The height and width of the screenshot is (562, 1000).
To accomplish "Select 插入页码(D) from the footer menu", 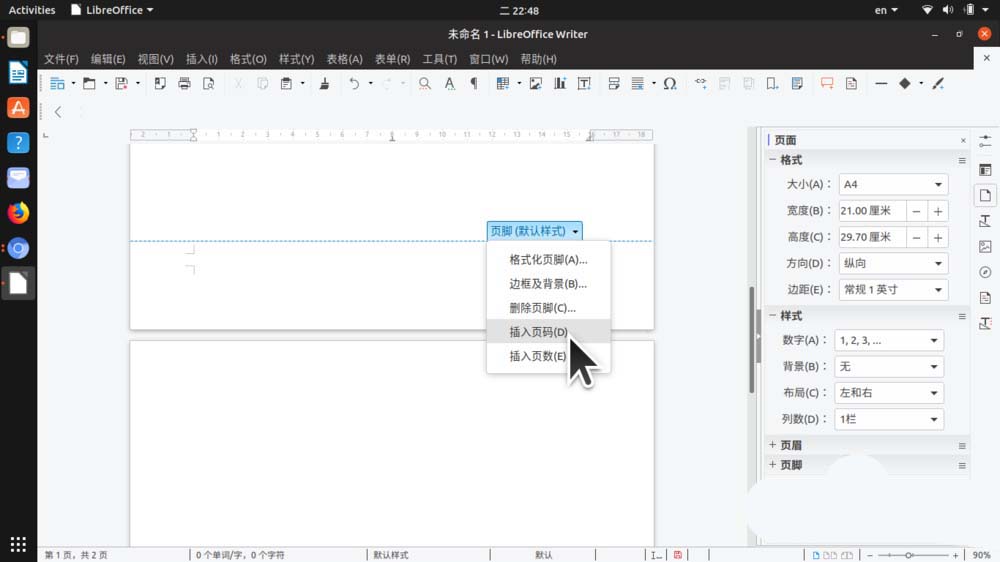I will click(x=538, y=332).
